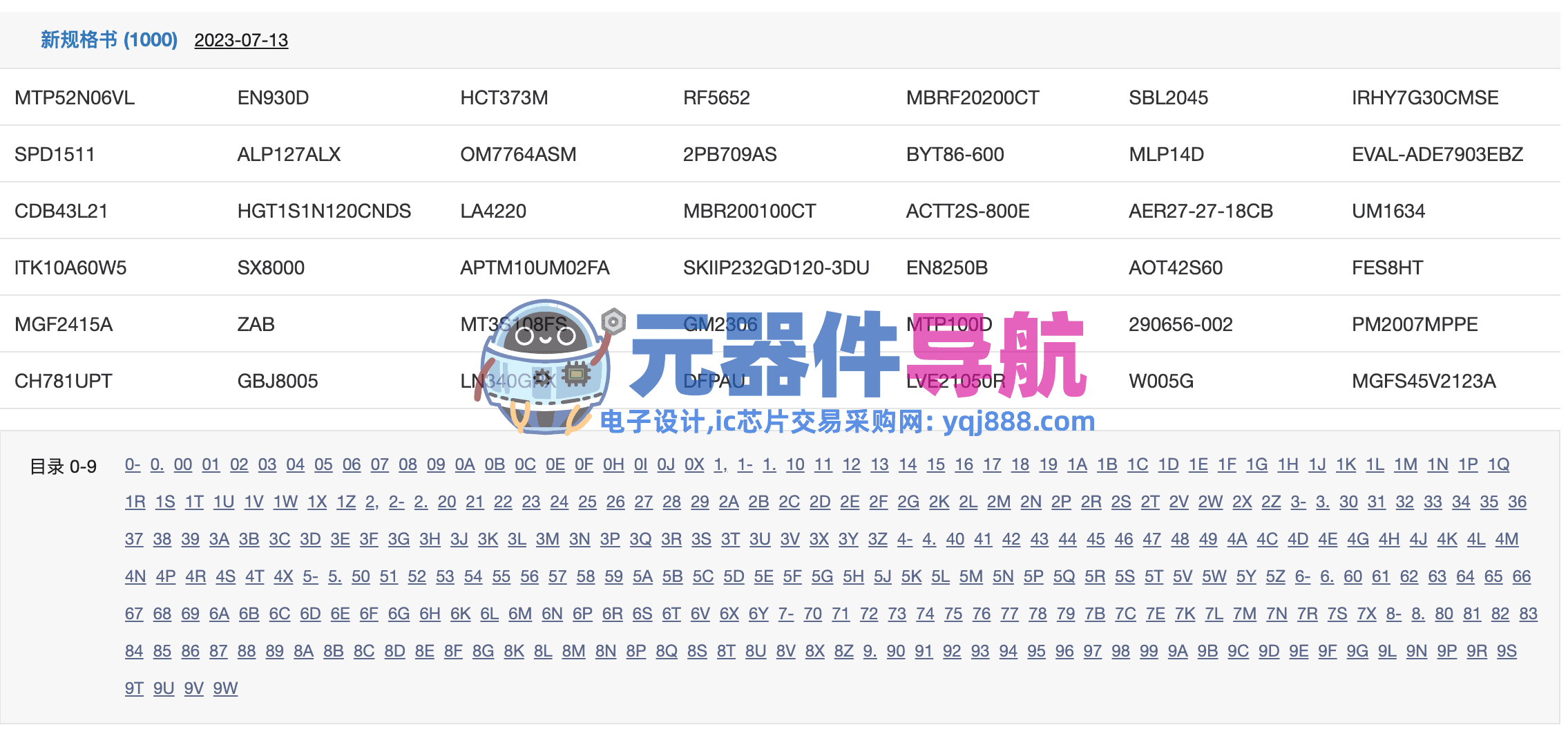Select part number 290656-002

(x=1180, y=325)
